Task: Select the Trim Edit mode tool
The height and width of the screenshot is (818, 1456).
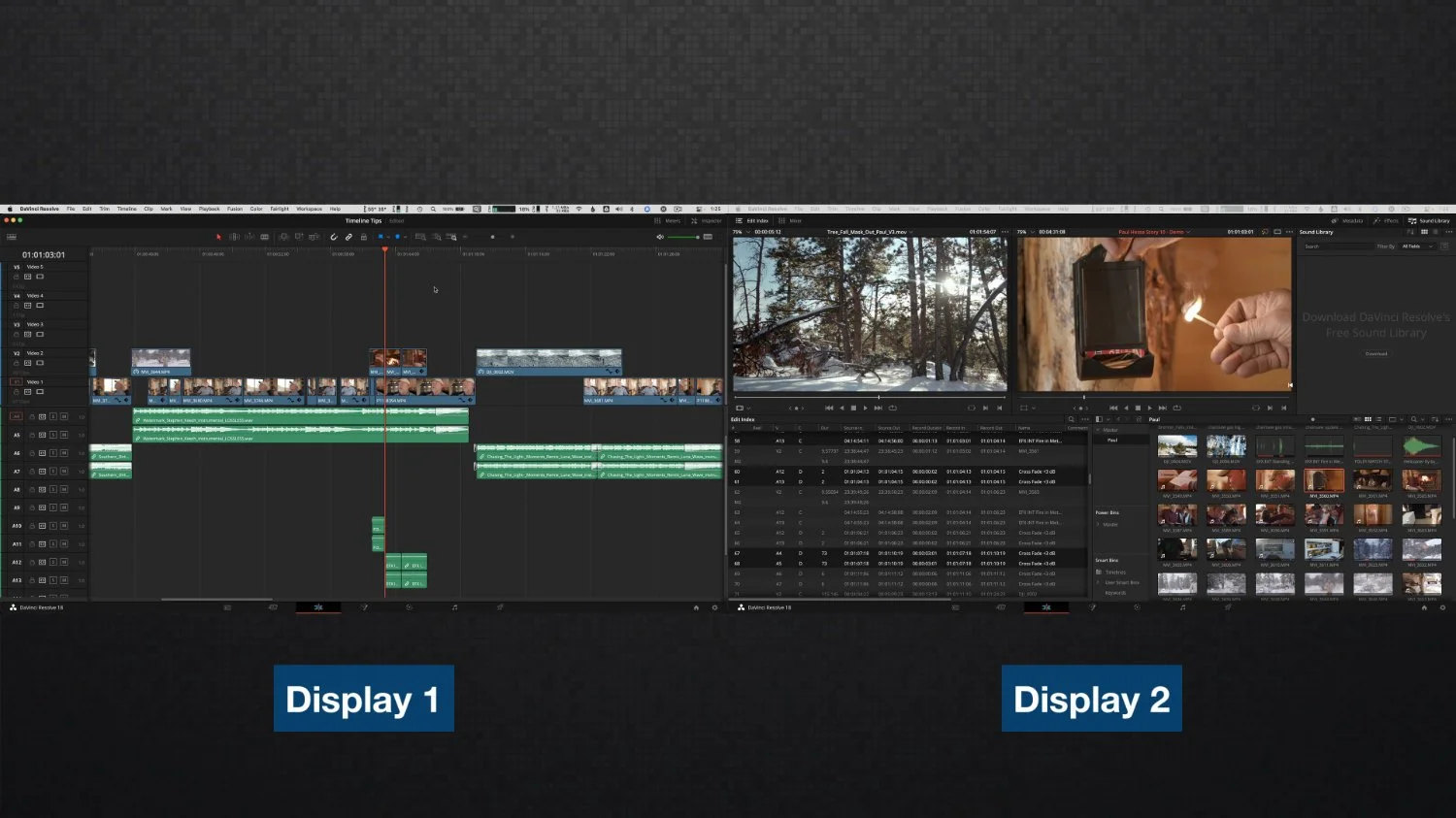Action: tap(236, 236)
